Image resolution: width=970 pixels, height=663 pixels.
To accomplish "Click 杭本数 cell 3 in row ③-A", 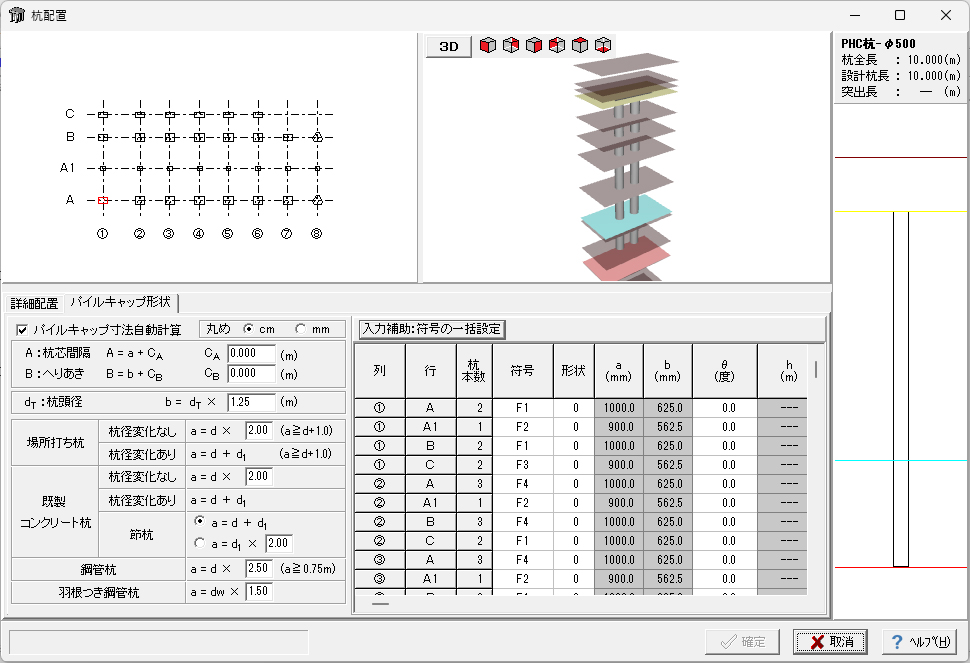I will (x=474, y=560).
